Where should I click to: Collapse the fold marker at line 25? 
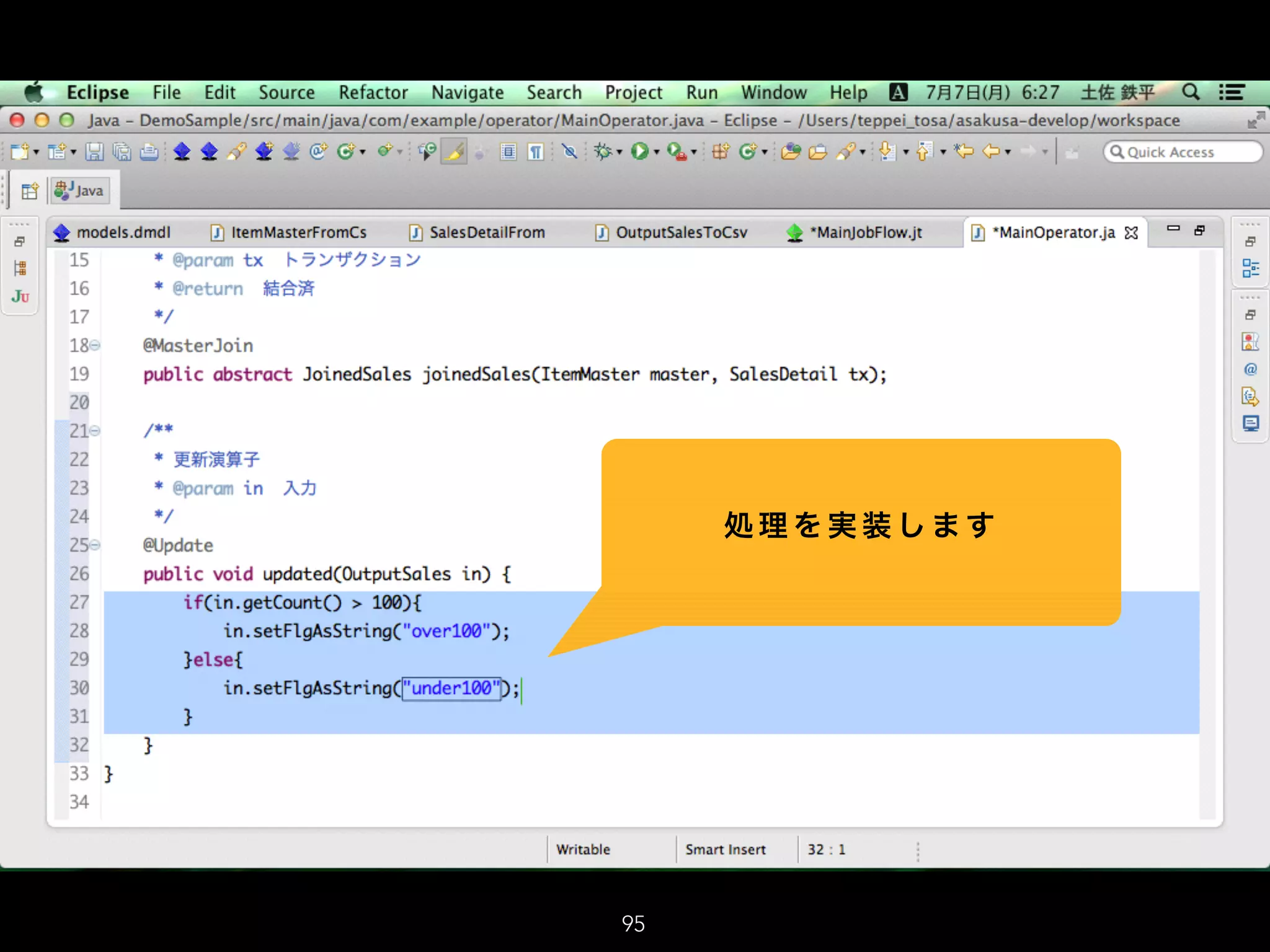click(95, 545)
